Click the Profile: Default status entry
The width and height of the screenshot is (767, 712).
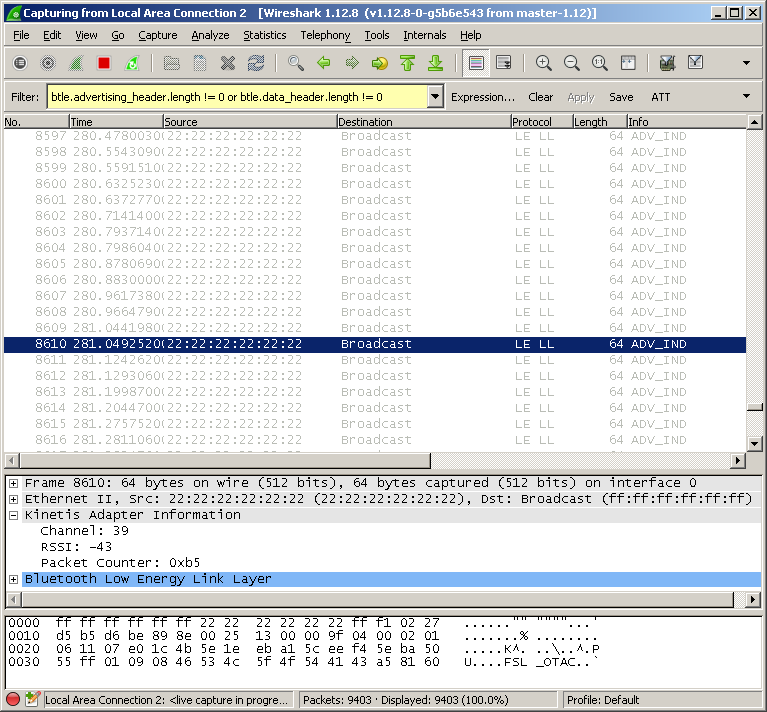tap(603, 700)
